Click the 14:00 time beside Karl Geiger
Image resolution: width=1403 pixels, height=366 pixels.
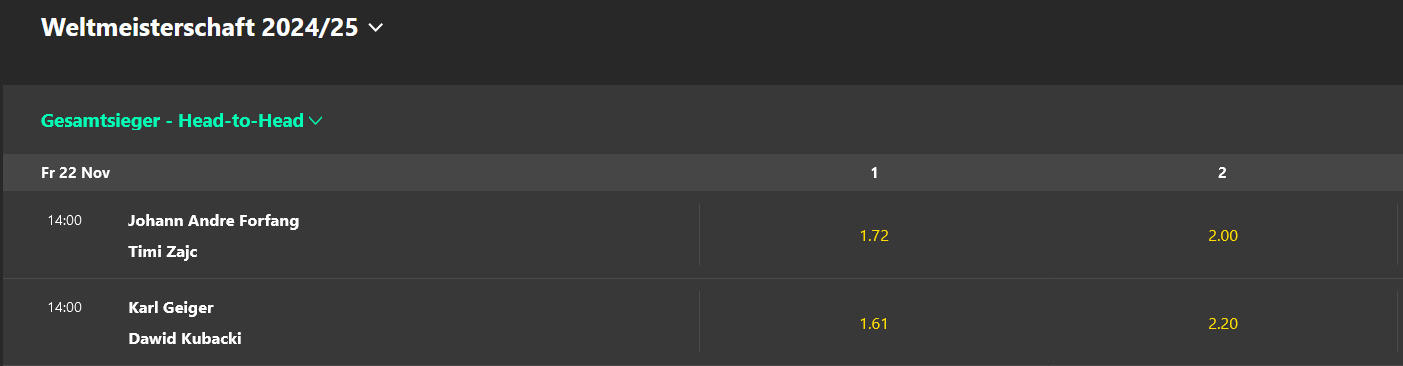64,307
